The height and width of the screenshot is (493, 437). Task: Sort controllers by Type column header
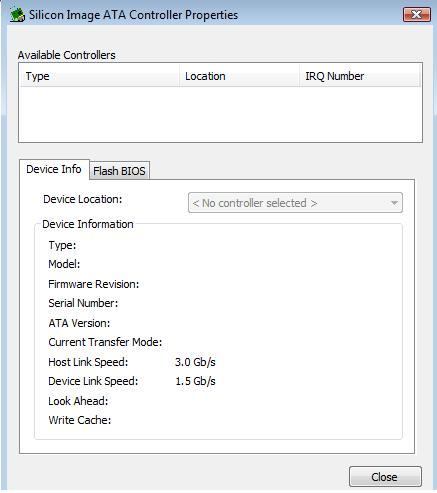coord(100,76)
